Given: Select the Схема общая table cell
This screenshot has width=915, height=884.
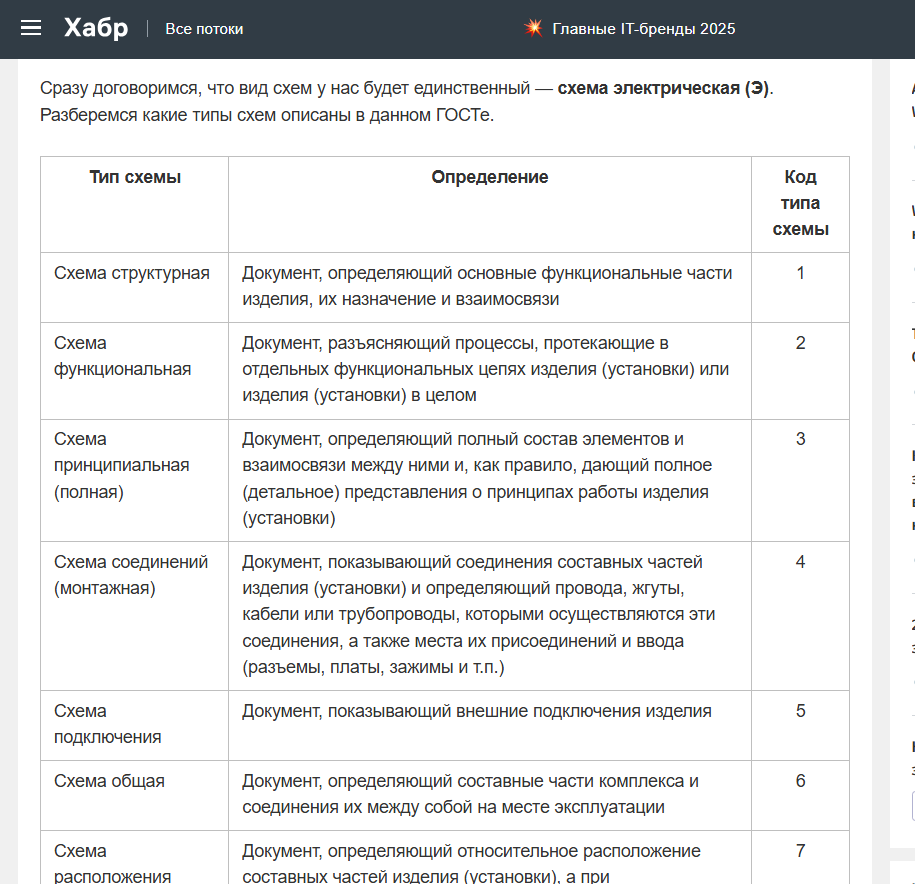Looking at the screenshot, I should [x=109, y=781].
